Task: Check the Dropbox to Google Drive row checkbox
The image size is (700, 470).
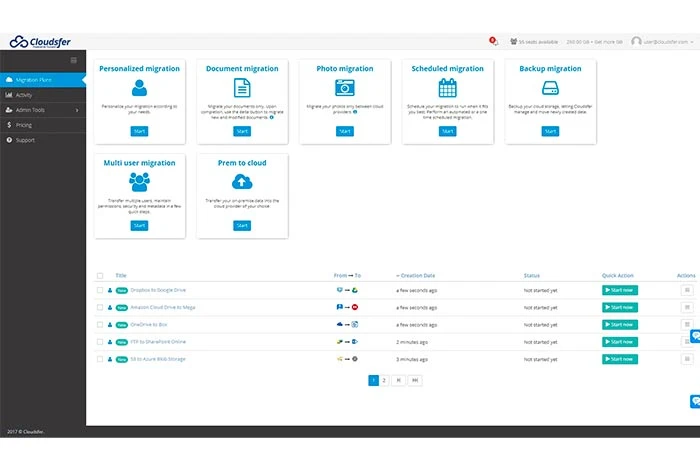Action: click(x=100, y=290)
